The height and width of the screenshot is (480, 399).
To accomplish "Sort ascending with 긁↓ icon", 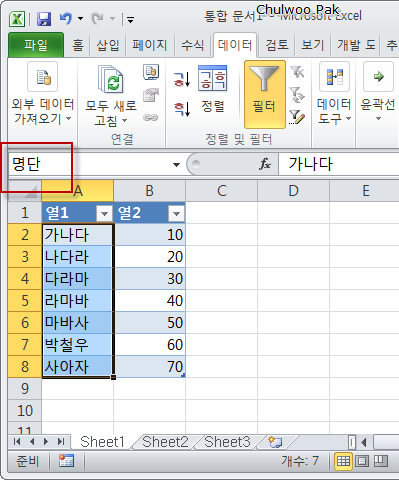I will pyautogui.click(x=182, y=79).
